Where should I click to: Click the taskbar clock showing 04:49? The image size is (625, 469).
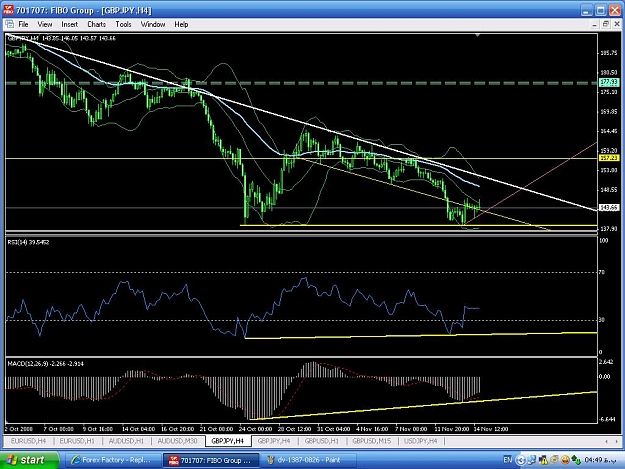pos(601,460)
